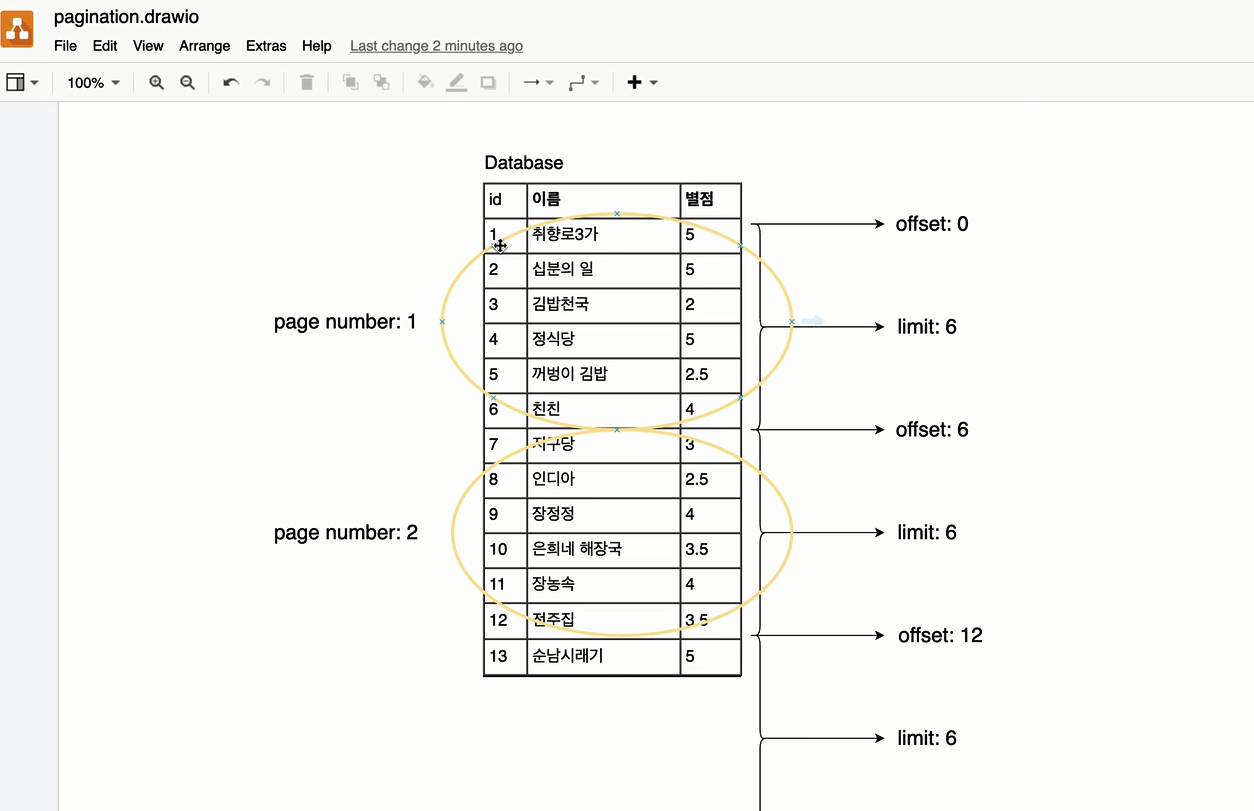1254x811 pixels.
Task: Click the zoom out magnifier icon
Action: coord(187,83)
